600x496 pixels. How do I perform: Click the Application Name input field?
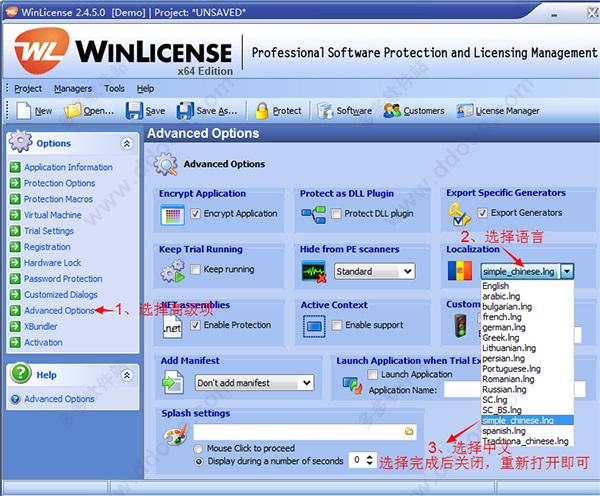pyautogui.click(x=514, y=390)
